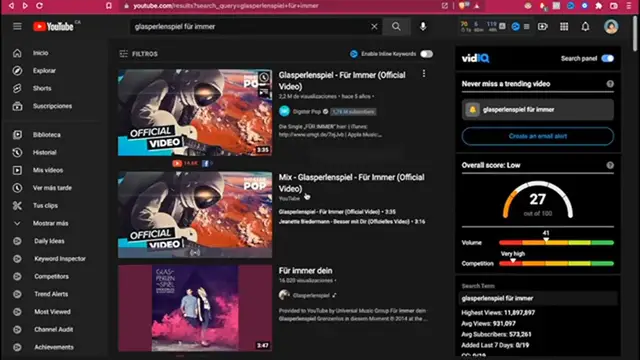Click the bell beside the glasperlenspiel alert keyword
This screenshot has width=640, height=360.
(472, 109)
